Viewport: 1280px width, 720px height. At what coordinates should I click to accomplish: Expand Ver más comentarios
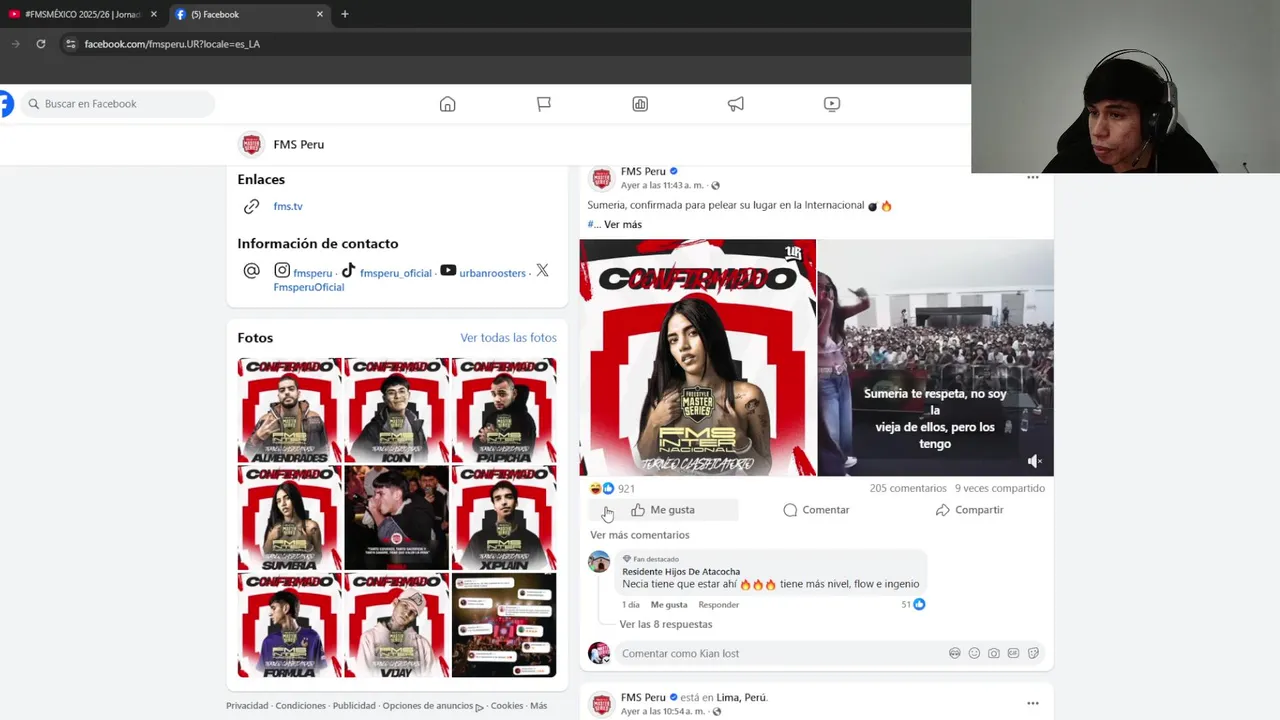[x=640, y=535]
